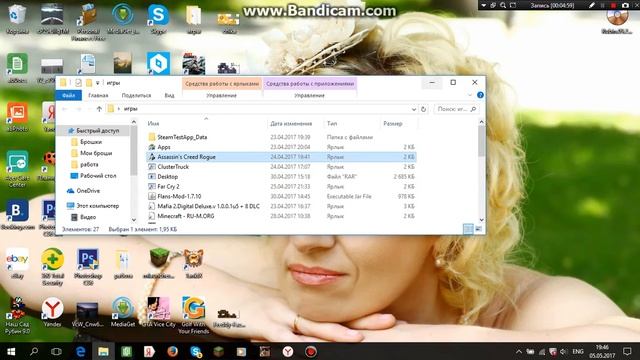Viewport: 640px width, 360px height.
Task: Open taskbar search magnifier
Action: pyautogui.click(x=34, y=351)
